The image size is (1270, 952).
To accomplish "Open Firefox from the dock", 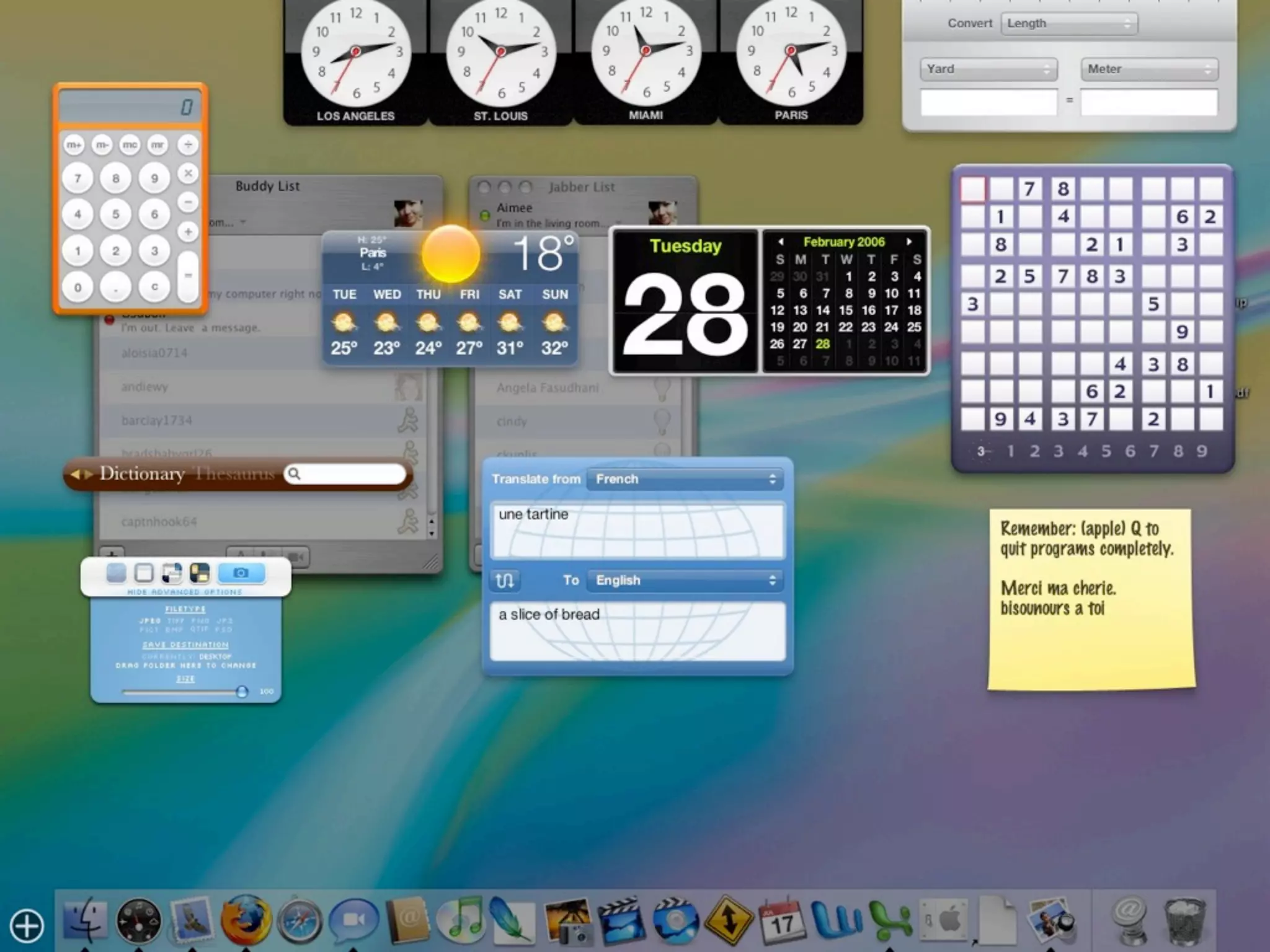I will coord(246,920).
